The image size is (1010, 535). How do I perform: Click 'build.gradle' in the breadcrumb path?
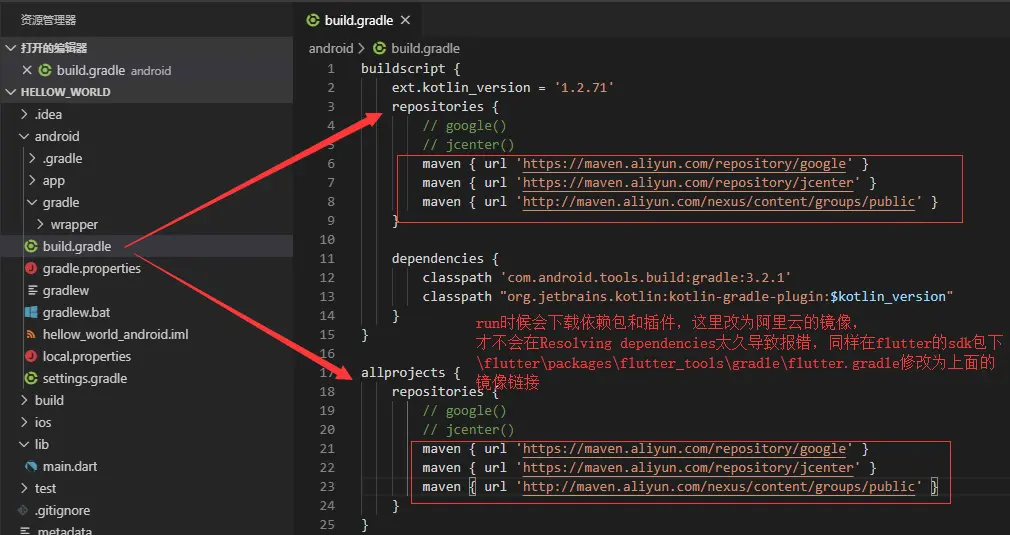(425, 48)
